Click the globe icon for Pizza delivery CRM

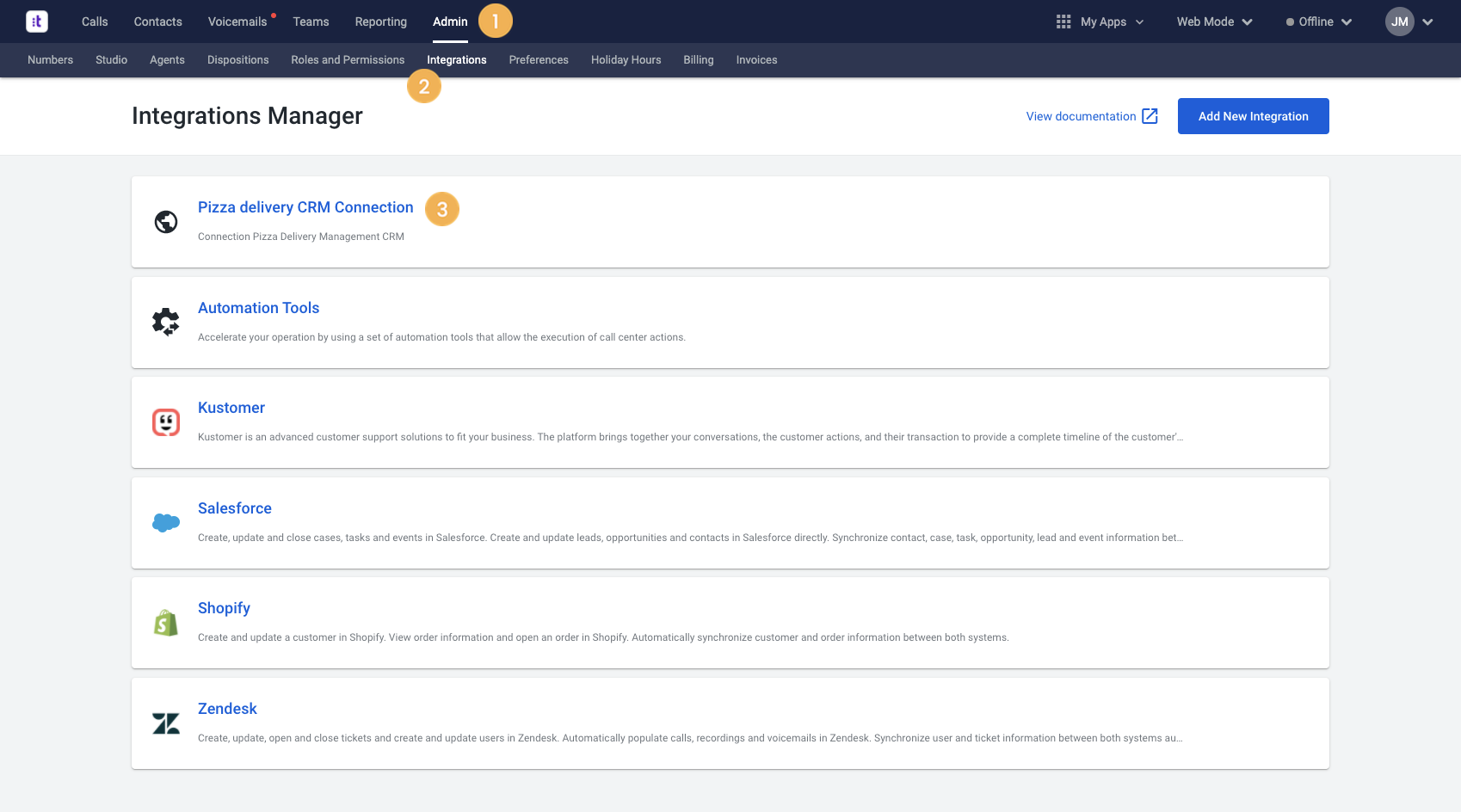pos(166,222)
